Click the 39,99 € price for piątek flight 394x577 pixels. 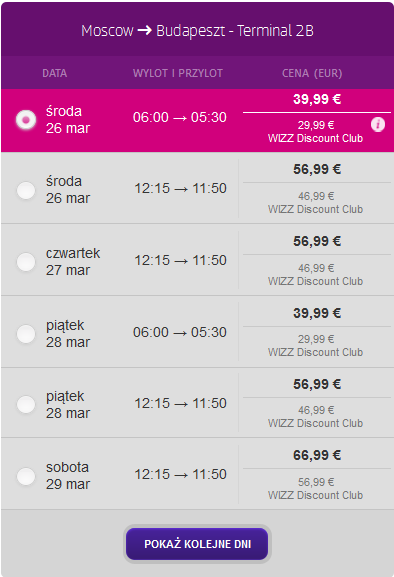(317, 313)
